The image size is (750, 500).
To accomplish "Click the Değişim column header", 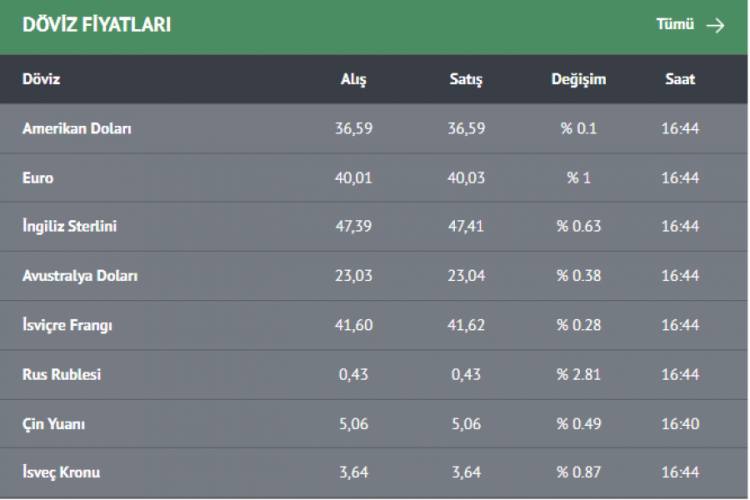I will coord(578,79).
